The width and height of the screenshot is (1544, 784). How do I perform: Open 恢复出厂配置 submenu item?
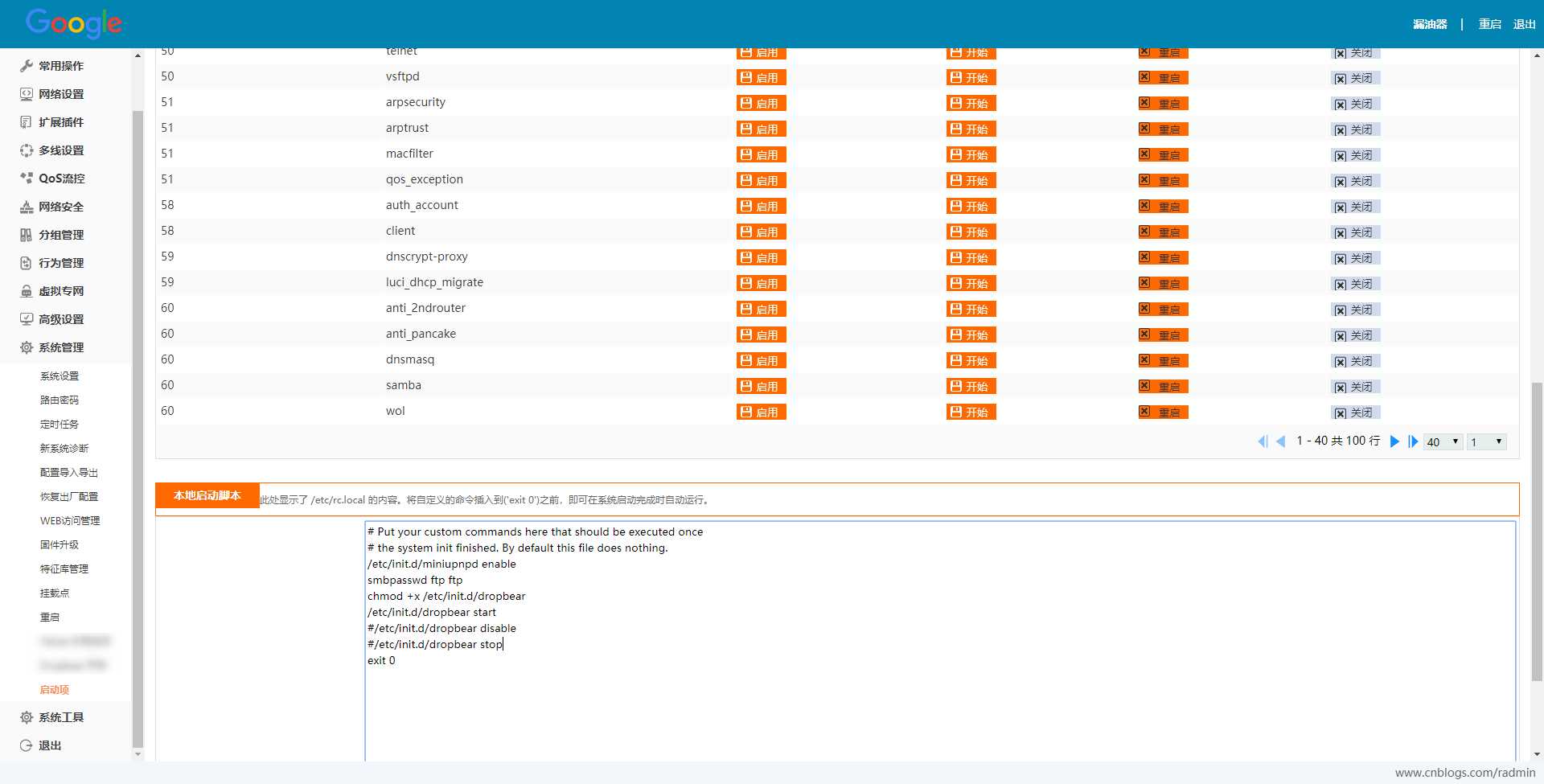[69, 496]
